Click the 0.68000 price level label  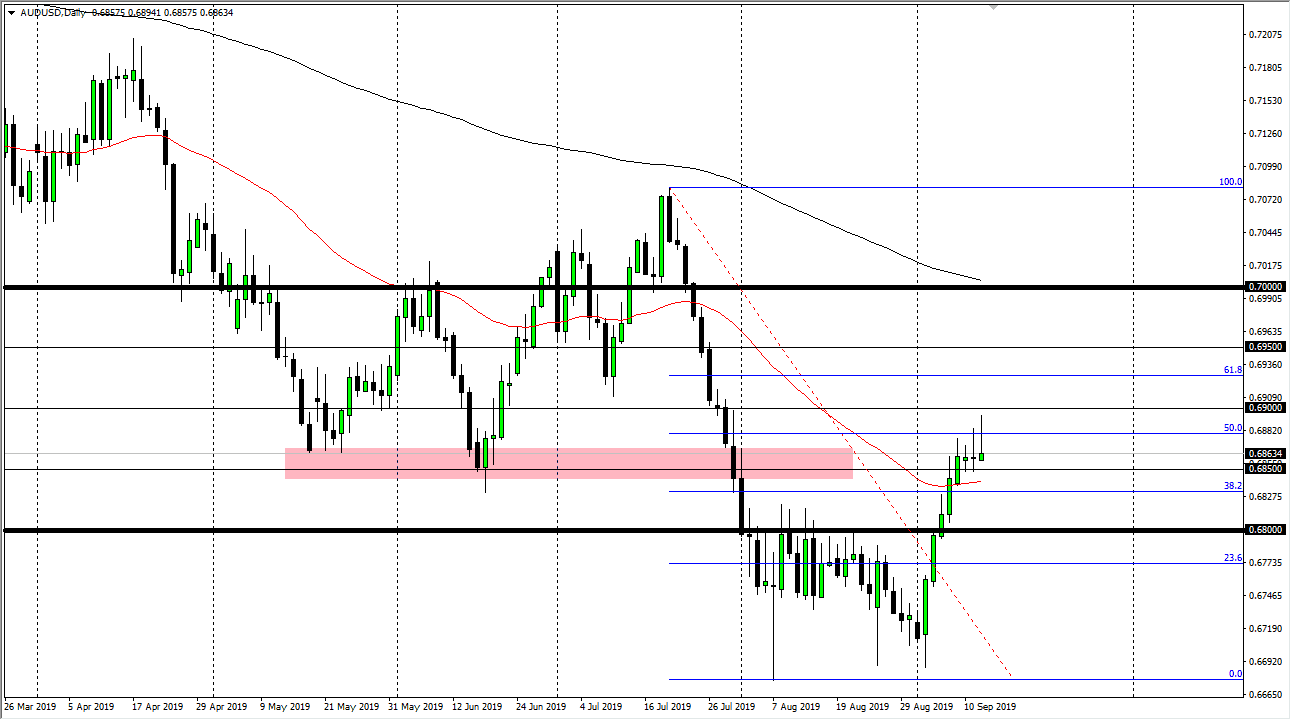(x=1265, y=530)
